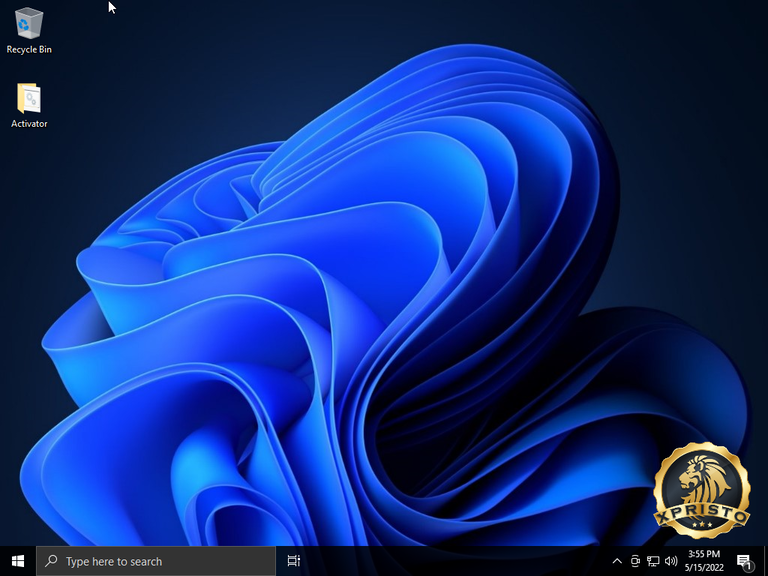
Task: Select the Activator folder icon
Action: coord(29,105)
